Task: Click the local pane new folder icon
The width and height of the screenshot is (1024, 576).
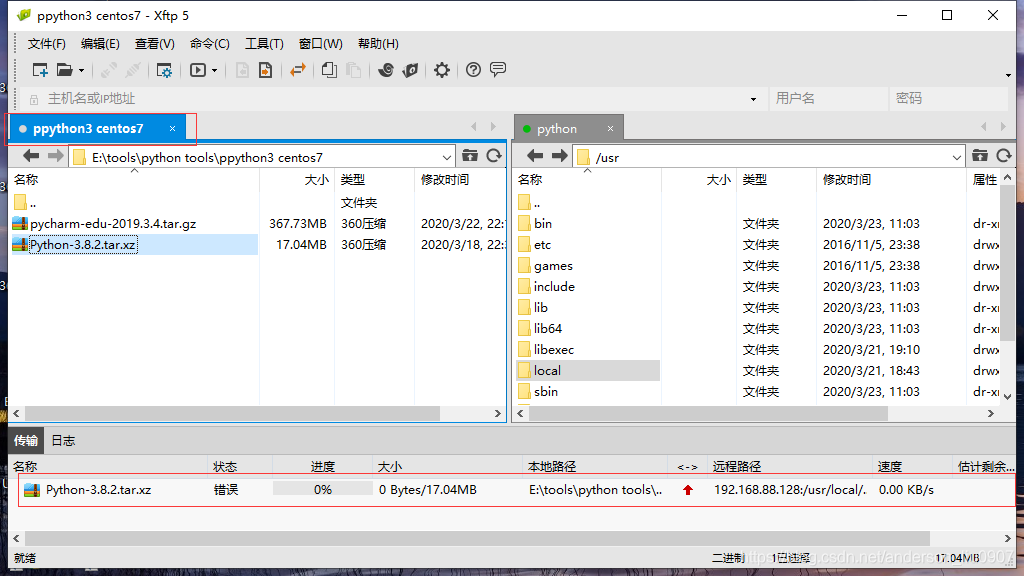Action: click(470, 155)
